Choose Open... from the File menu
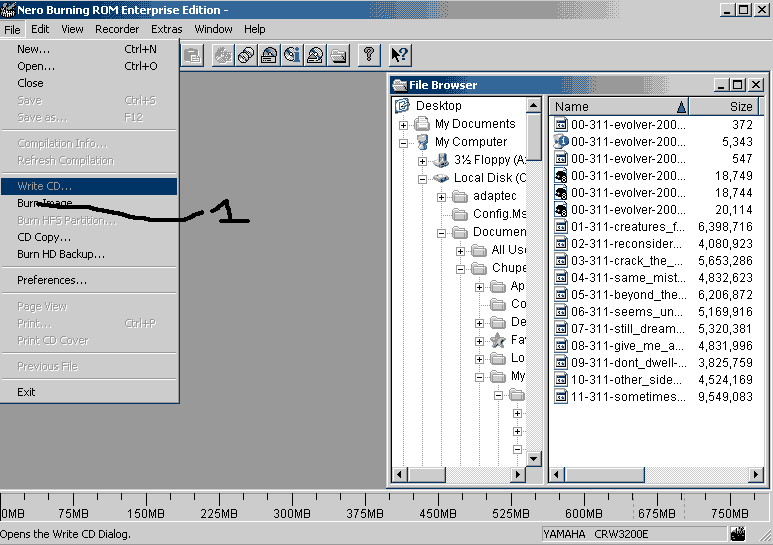 [89, 66]
